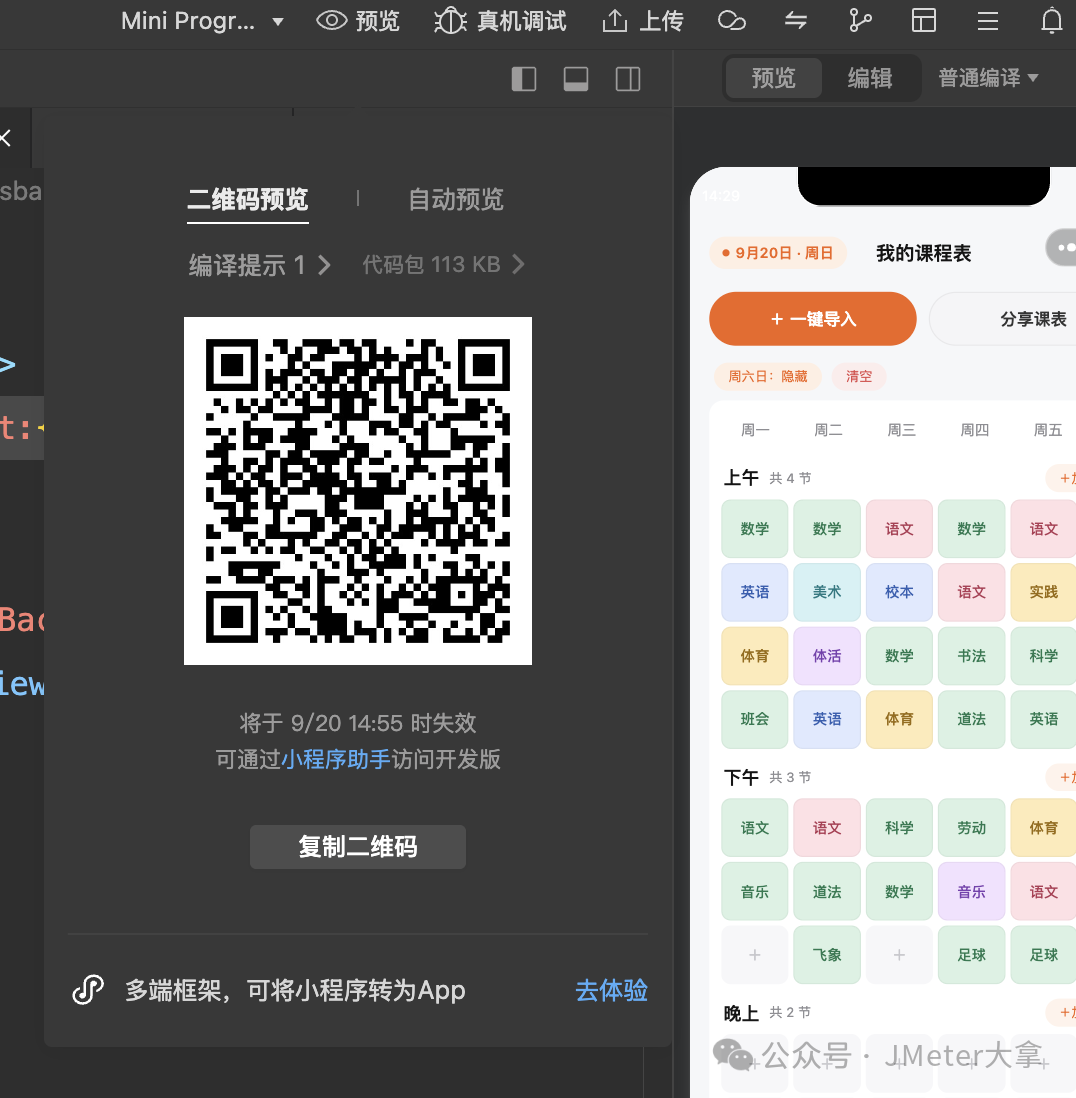Select the 周三 column header
1076x1098 pixels.
(901, 430)
